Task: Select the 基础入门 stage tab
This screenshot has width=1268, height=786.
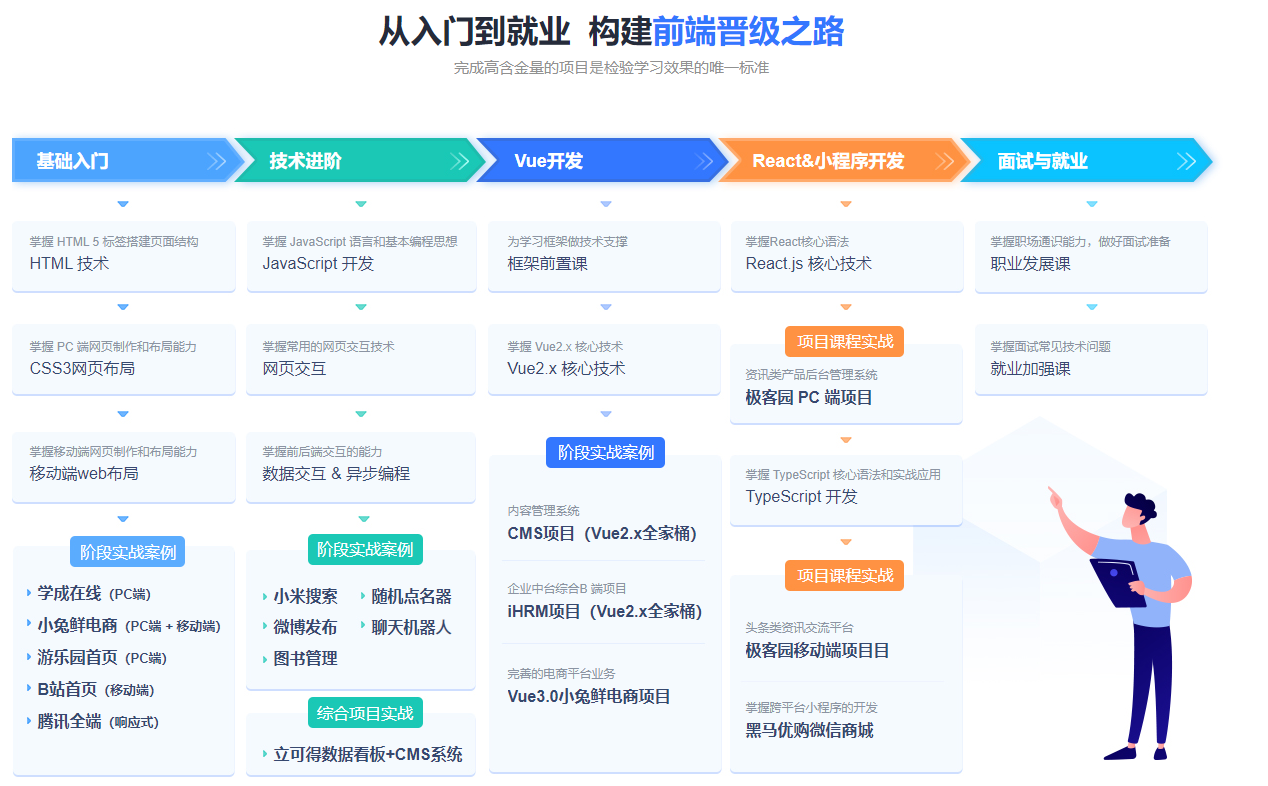Action: click(x=73, y=161)
